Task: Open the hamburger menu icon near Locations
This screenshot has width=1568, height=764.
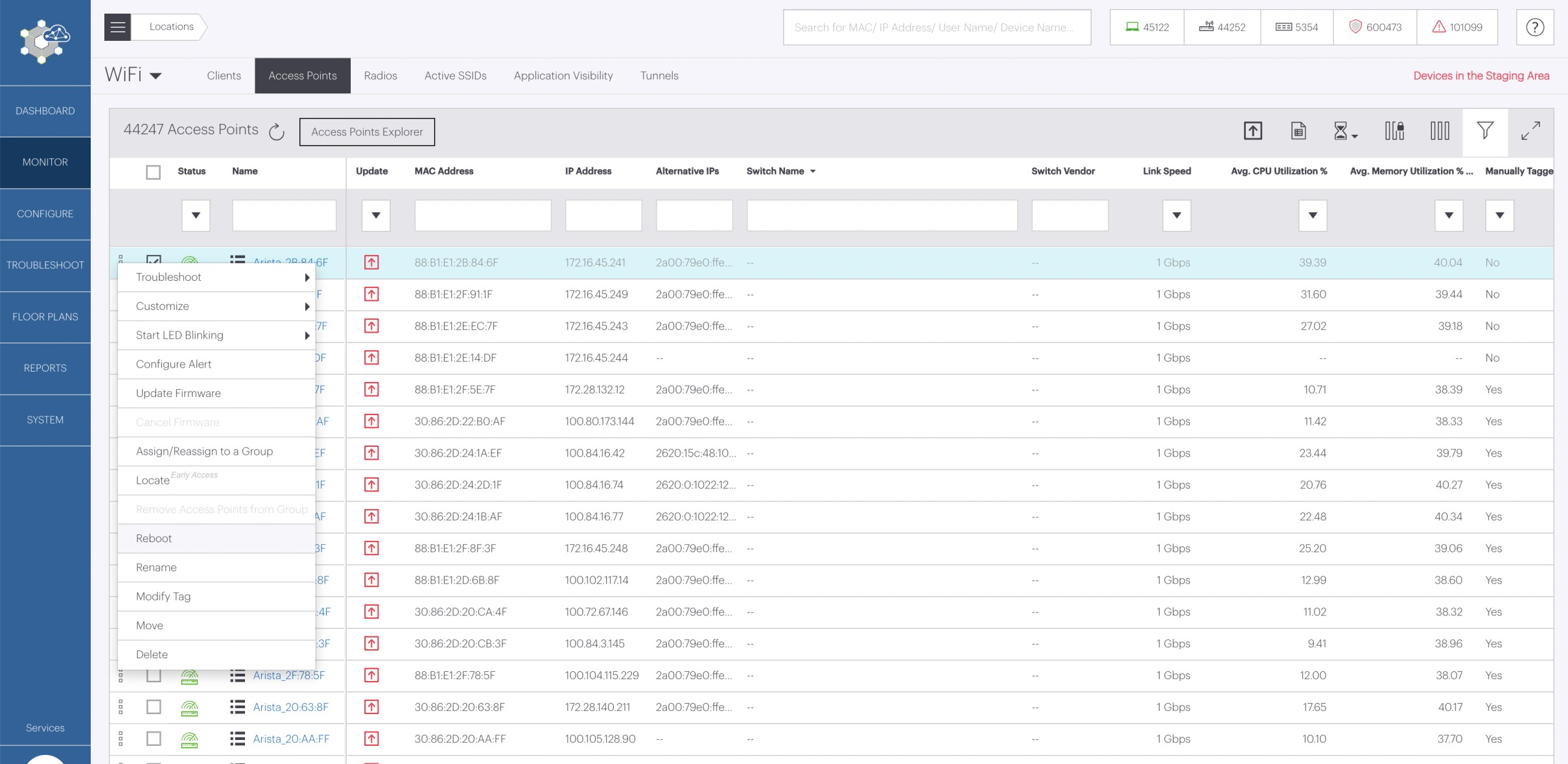Action: (118, 27)
